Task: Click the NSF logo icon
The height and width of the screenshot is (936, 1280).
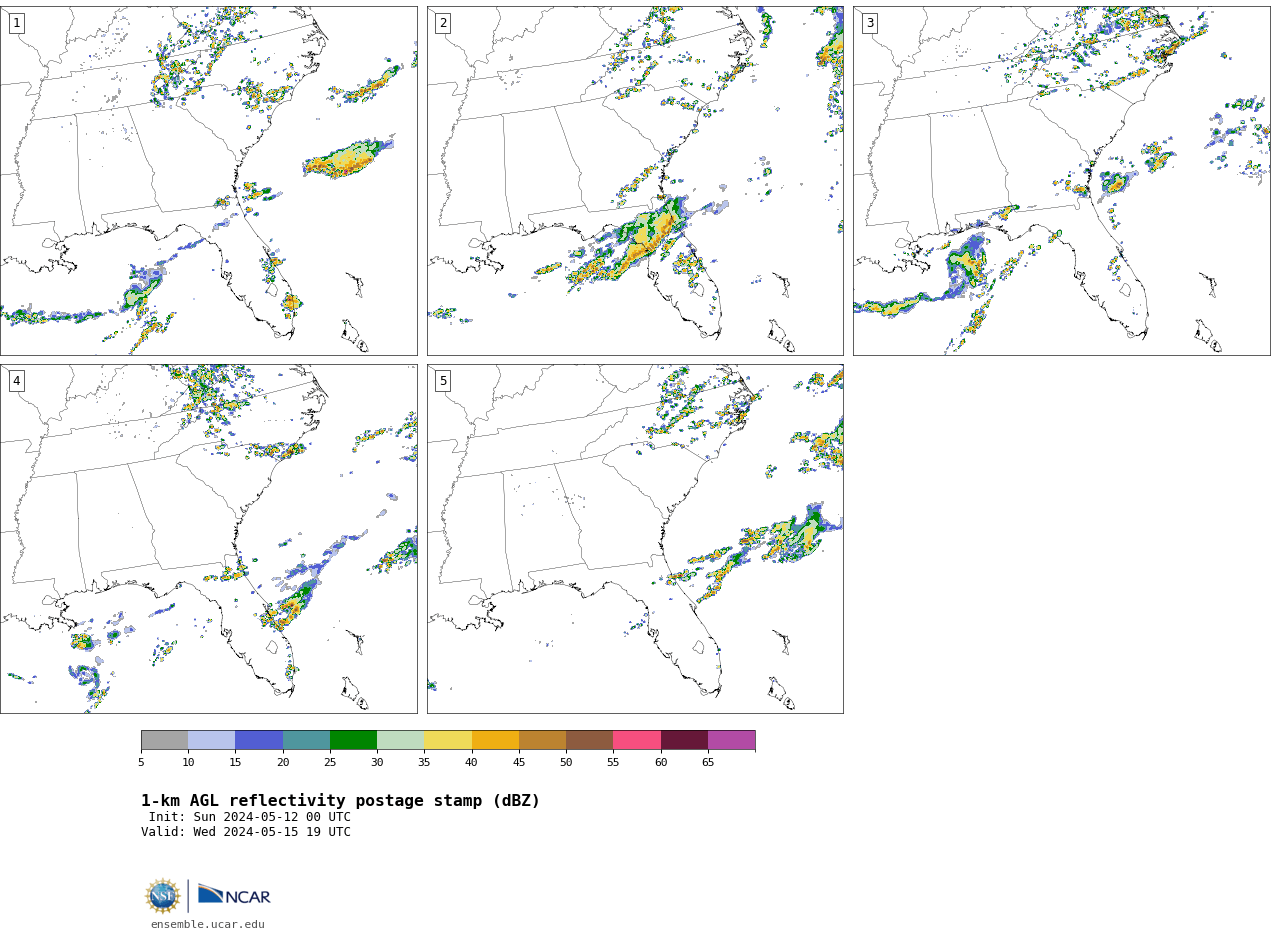Action: [x=163, y=896]
